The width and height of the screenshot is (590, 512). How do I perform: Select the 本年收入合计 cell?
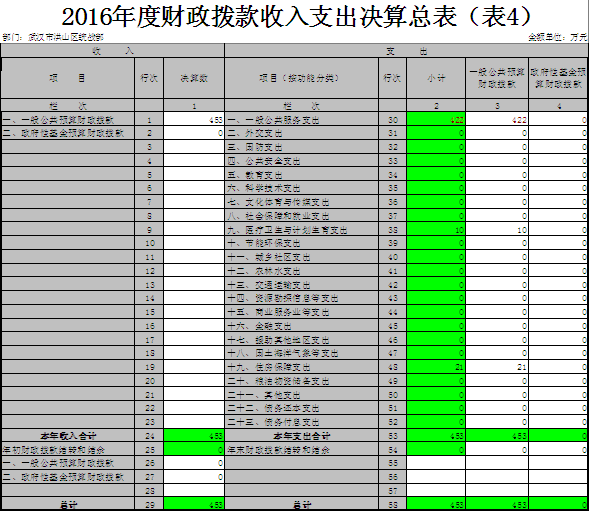click(68, 436)
